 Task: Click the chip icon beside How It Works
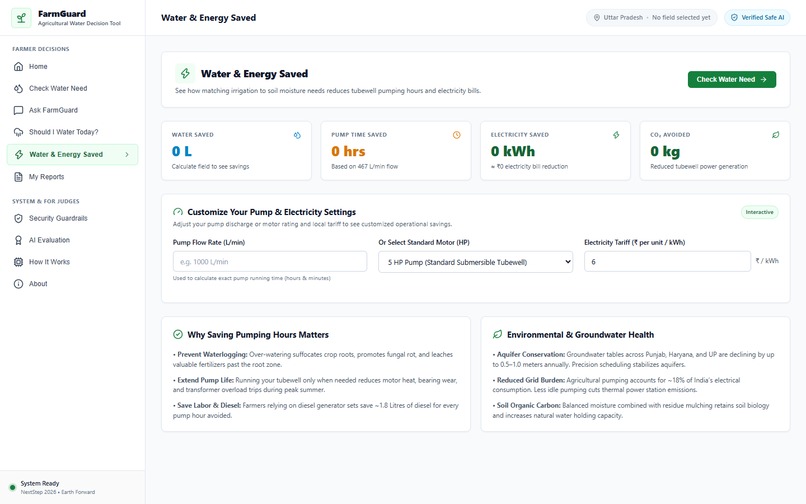tap(19, 262)
